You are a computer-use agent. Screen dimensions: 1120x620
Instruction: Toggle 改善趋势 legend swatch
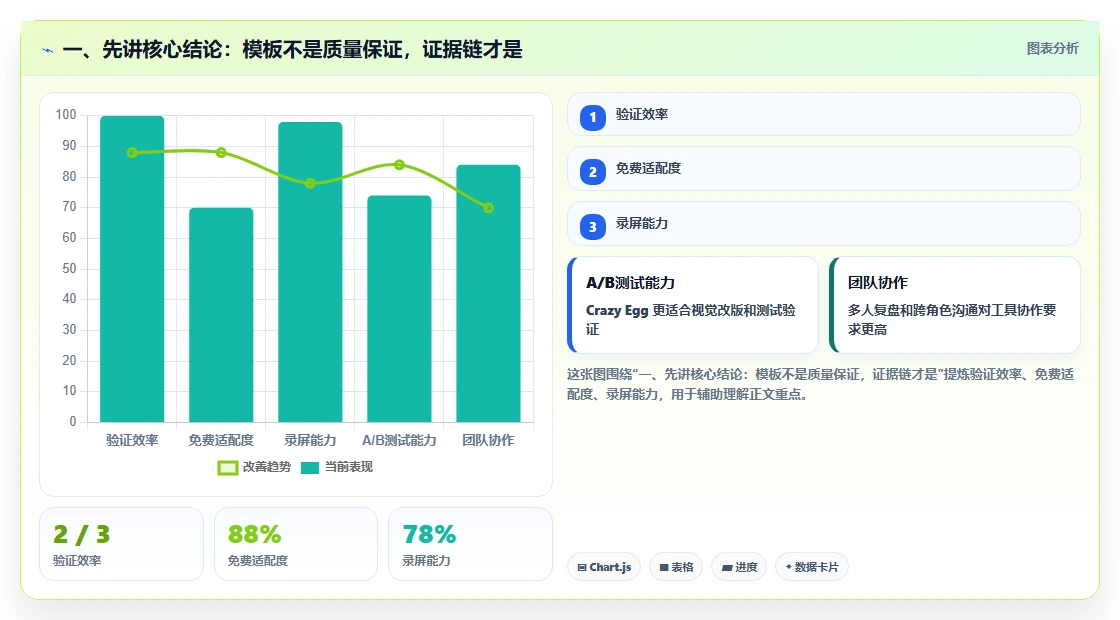(x=227, y=468)
